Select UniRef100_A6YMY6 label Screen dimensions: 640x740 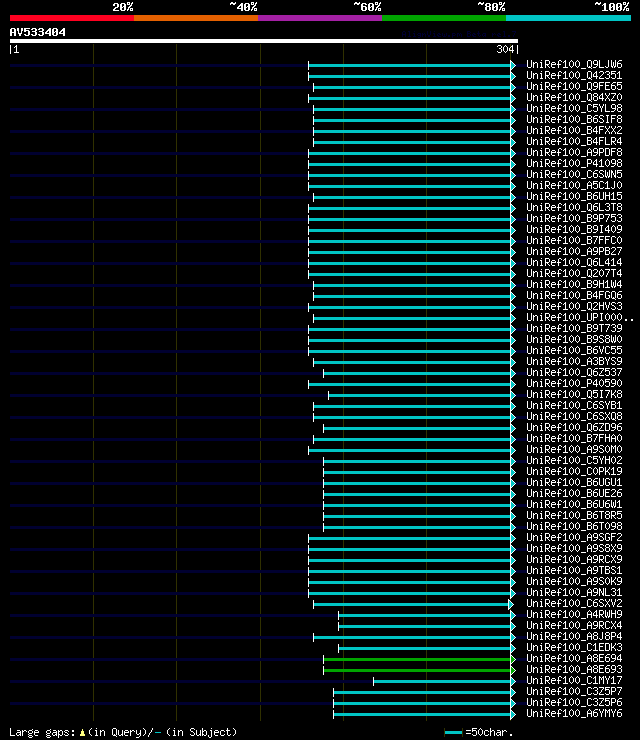click(574, 714)
